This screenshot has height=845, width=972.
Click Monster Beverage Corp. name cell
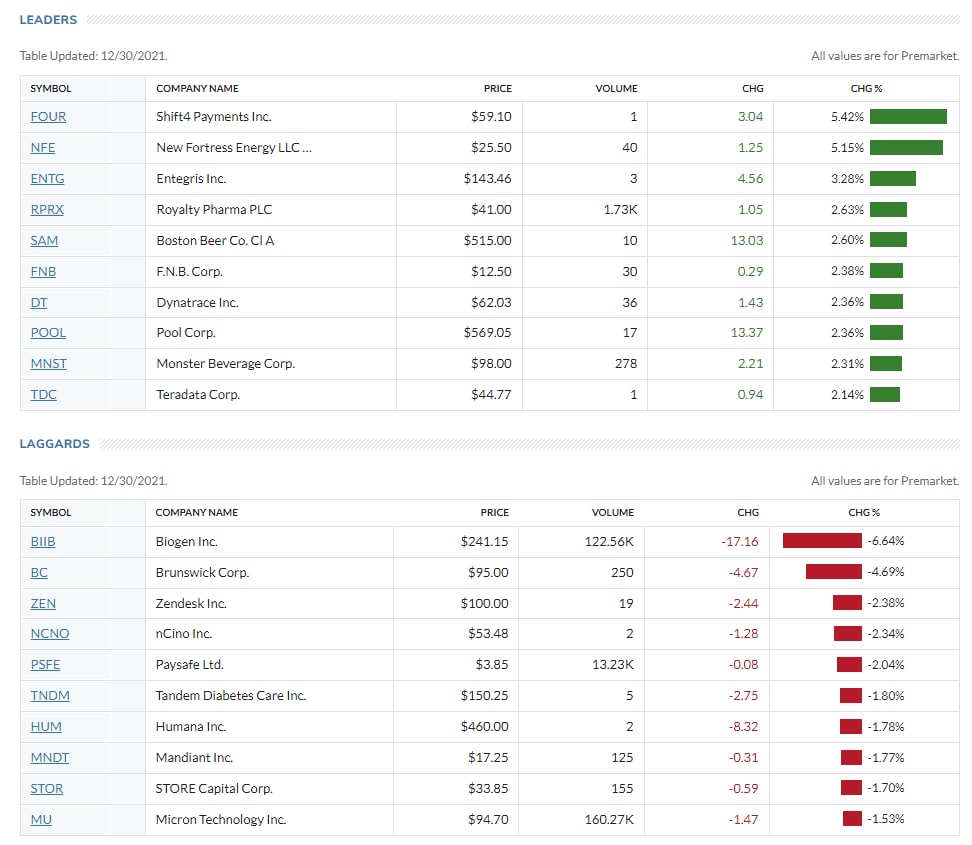226,364
